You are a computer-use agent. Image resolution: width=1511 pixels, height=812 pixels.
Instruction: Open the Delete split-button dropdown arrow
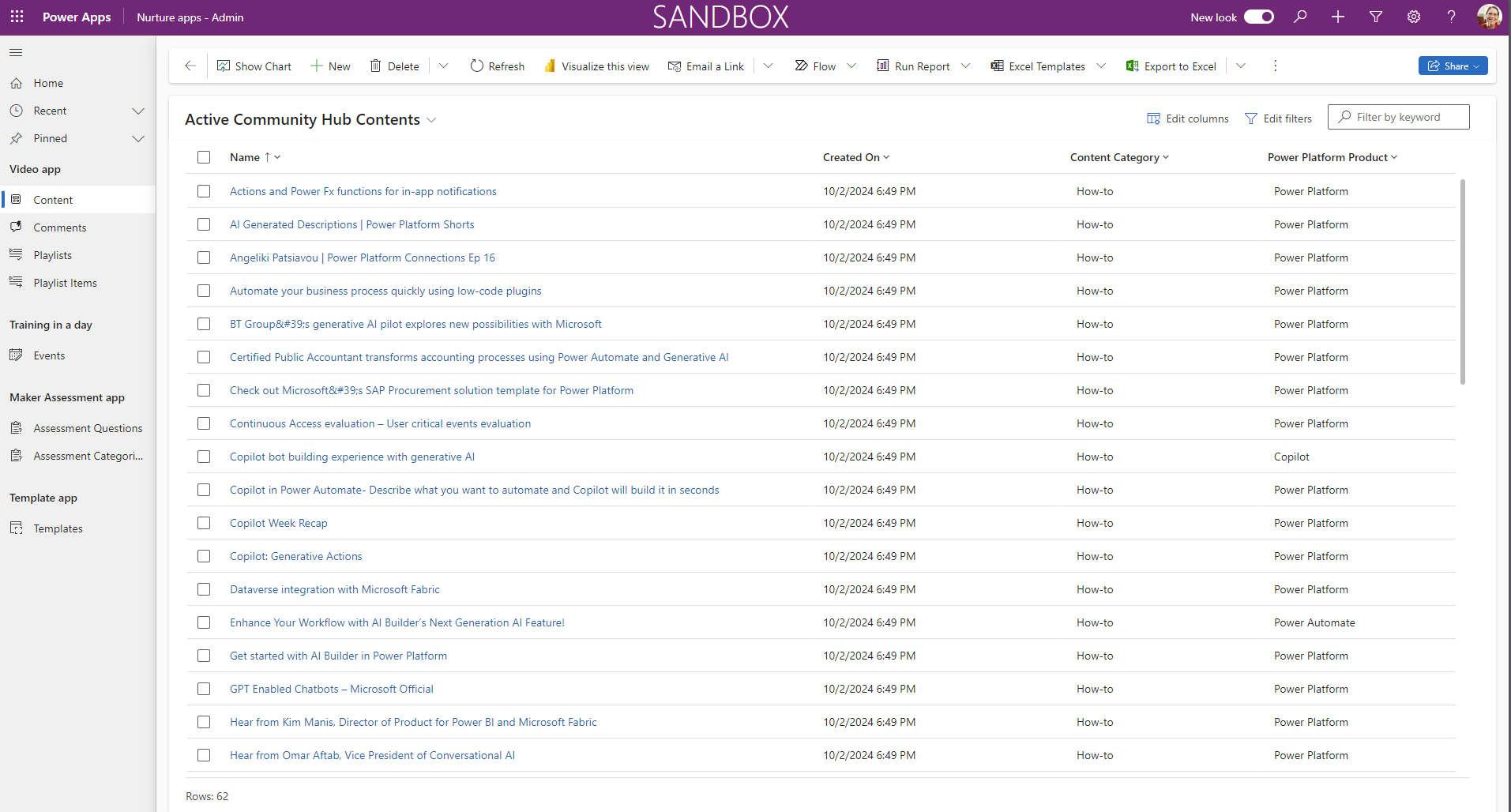(x=444, y=66)
